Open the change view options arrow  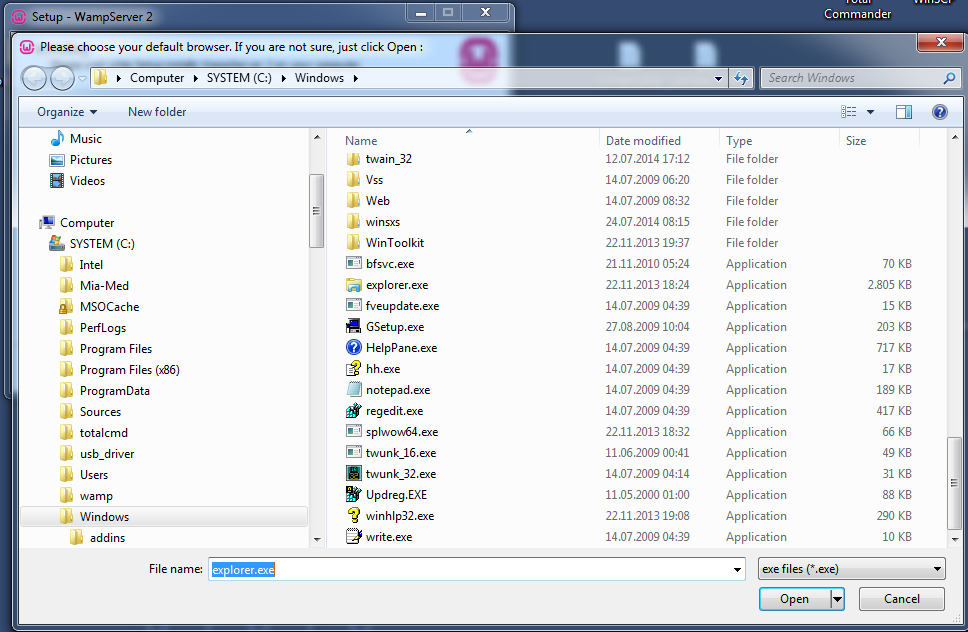coord(870,112)
